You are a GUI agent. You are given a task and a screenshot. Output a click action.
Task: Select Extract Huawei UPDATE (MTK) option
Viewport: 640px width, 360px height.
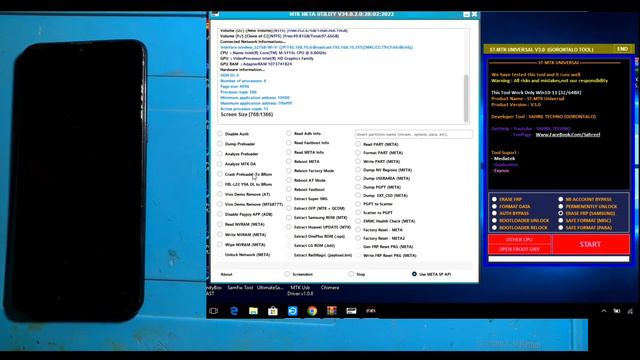point(319,227)
